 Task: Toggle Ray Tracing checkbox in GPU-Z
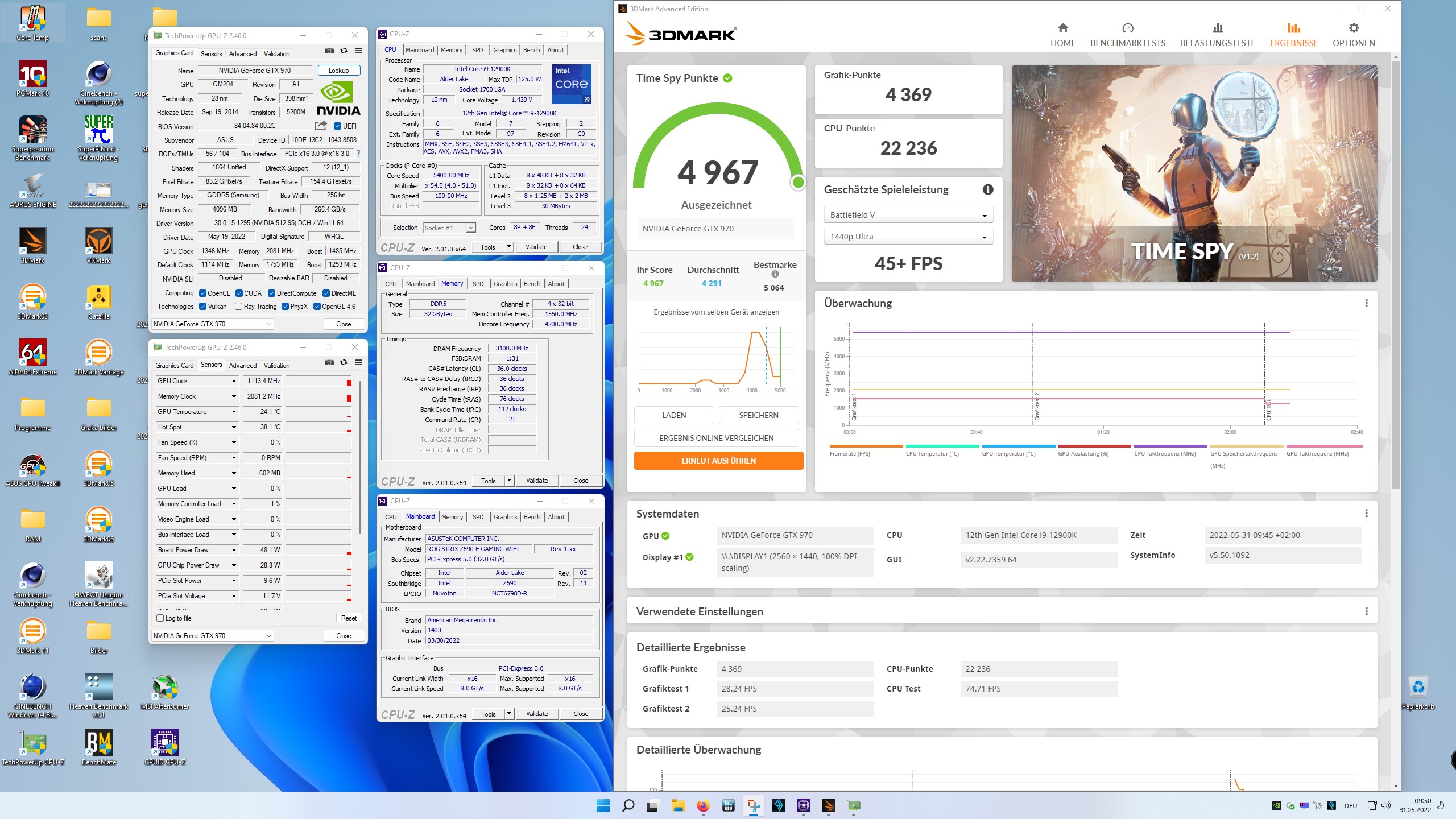click(x=238, y=307)
